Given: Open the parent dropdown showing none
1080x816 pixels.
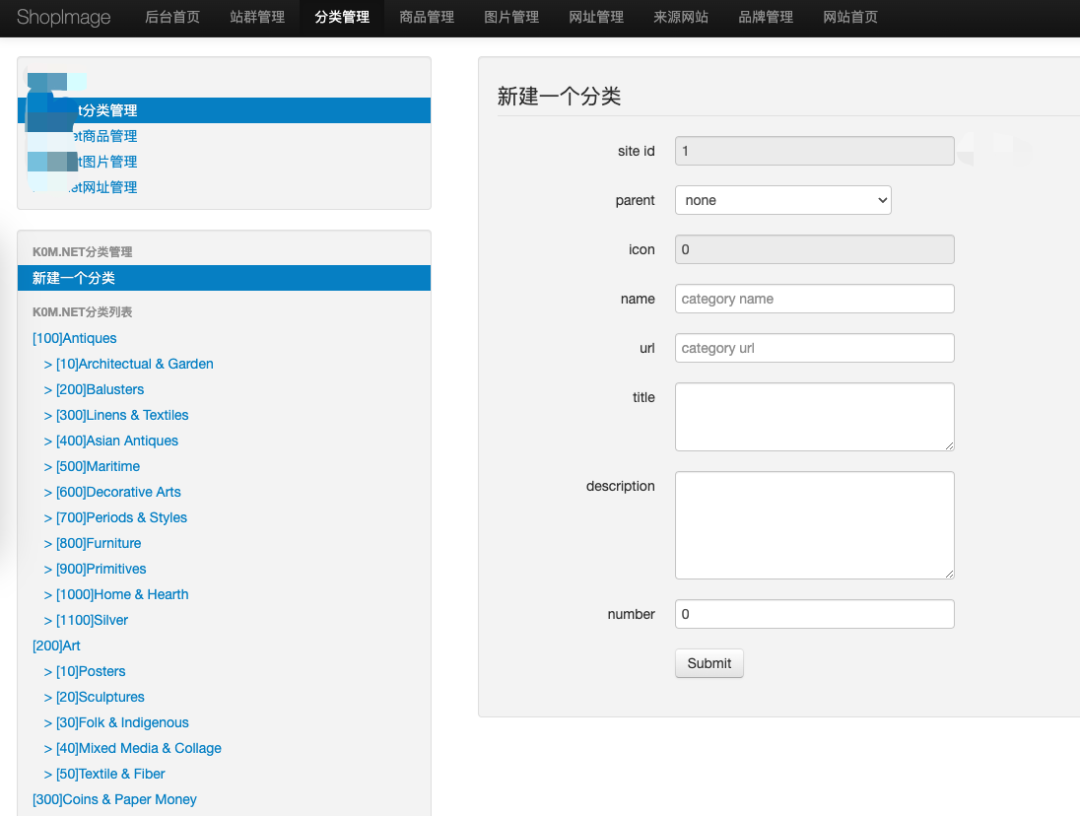Looking at the screenshot, I should pos(783,199).
